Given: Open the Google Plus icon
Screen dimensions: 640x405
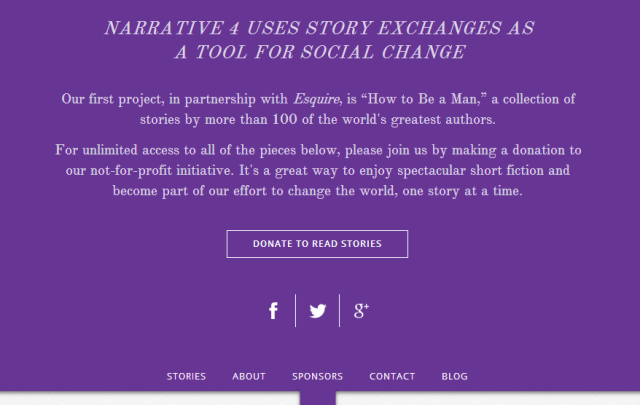Looking at the screenshot, I should pyautogui.click(x=362, y=311).
